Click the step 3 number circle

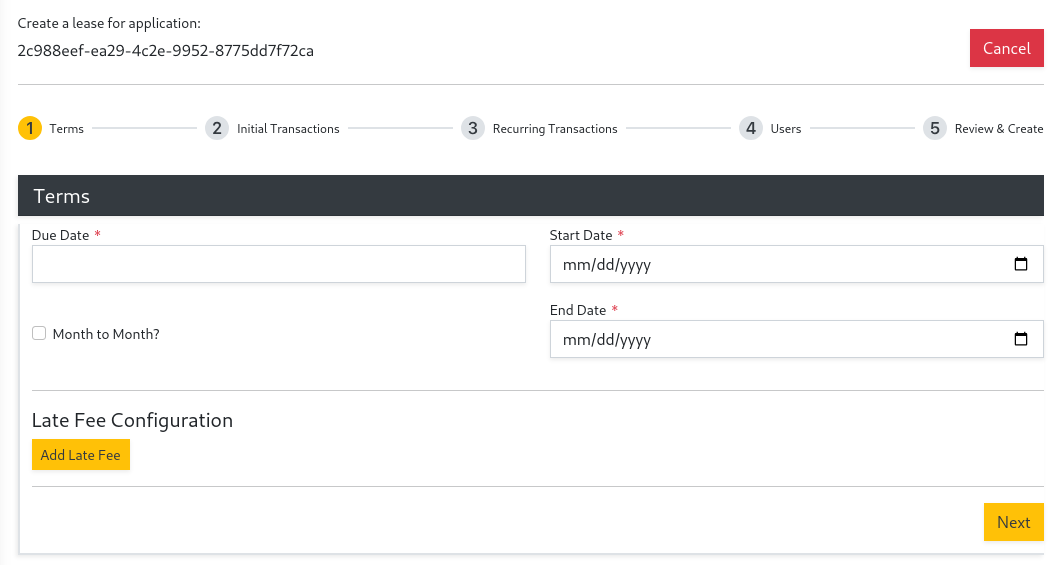472,128
